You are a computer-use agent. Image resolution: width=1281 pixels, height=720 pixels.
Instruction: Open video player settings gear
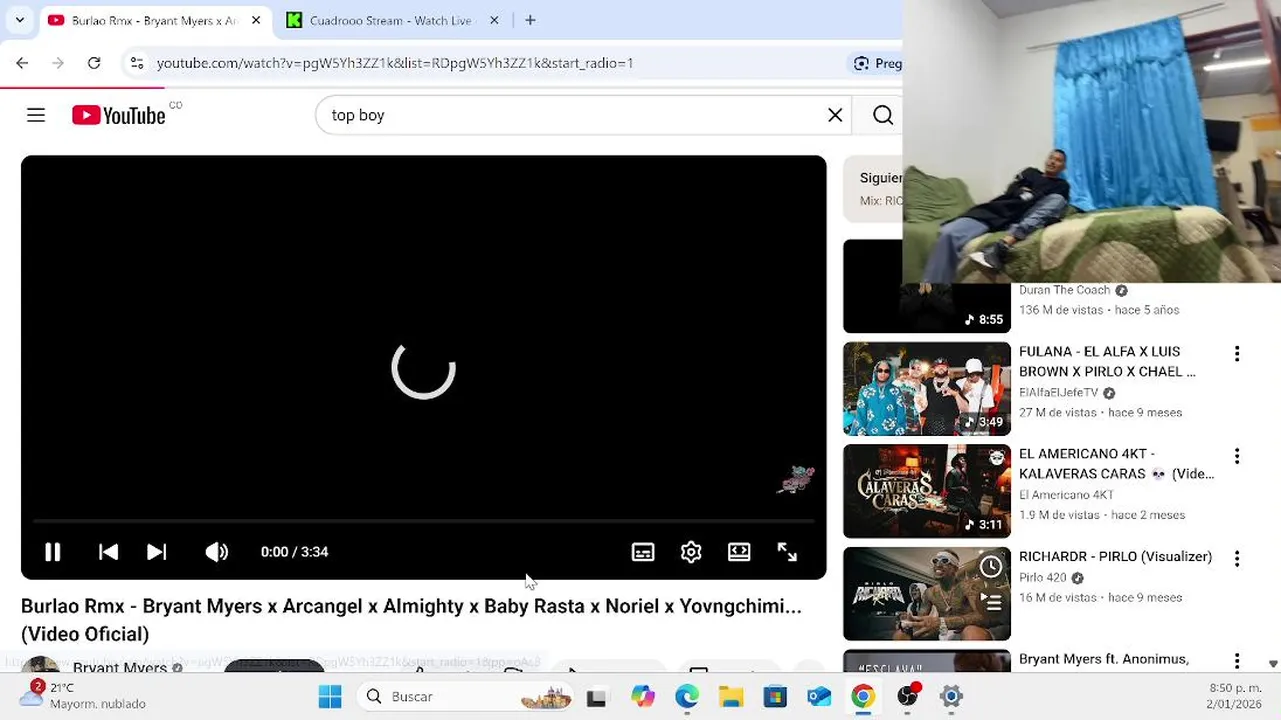pyautogui.click(x=691, y=552)
